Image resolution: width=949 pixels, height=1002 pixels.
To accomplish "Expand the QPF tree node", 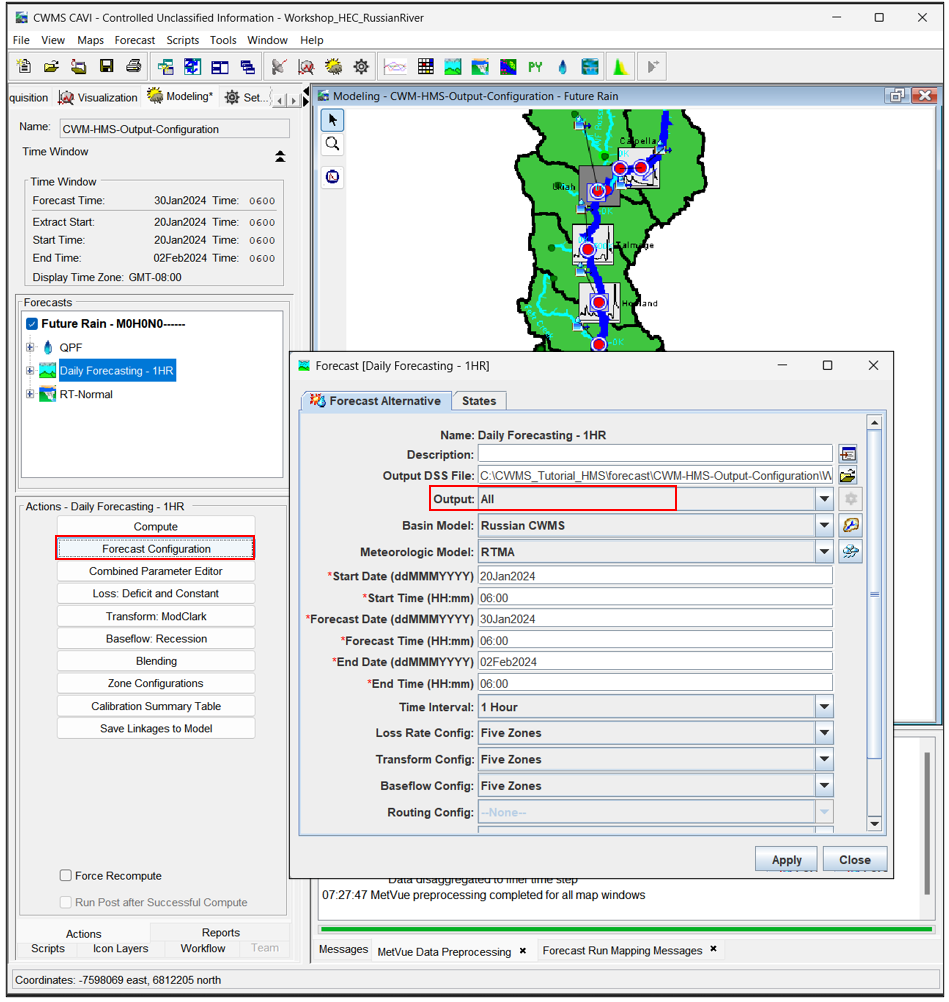I will (30, 348).
